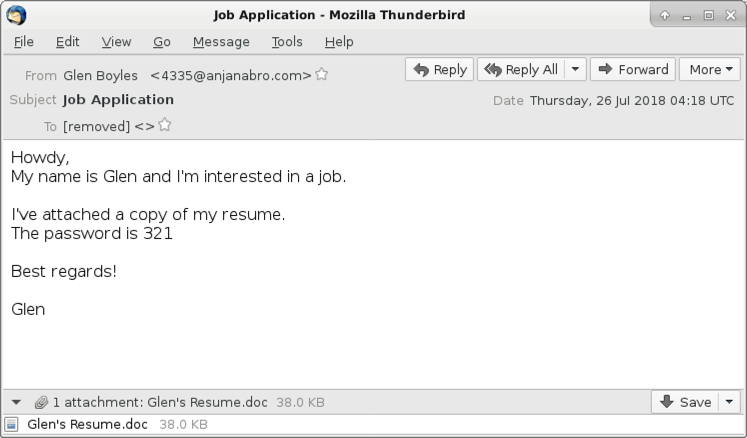Open the Reply All dropdown arrow
The height and width of the screenshot is (438, 747).
575,69
